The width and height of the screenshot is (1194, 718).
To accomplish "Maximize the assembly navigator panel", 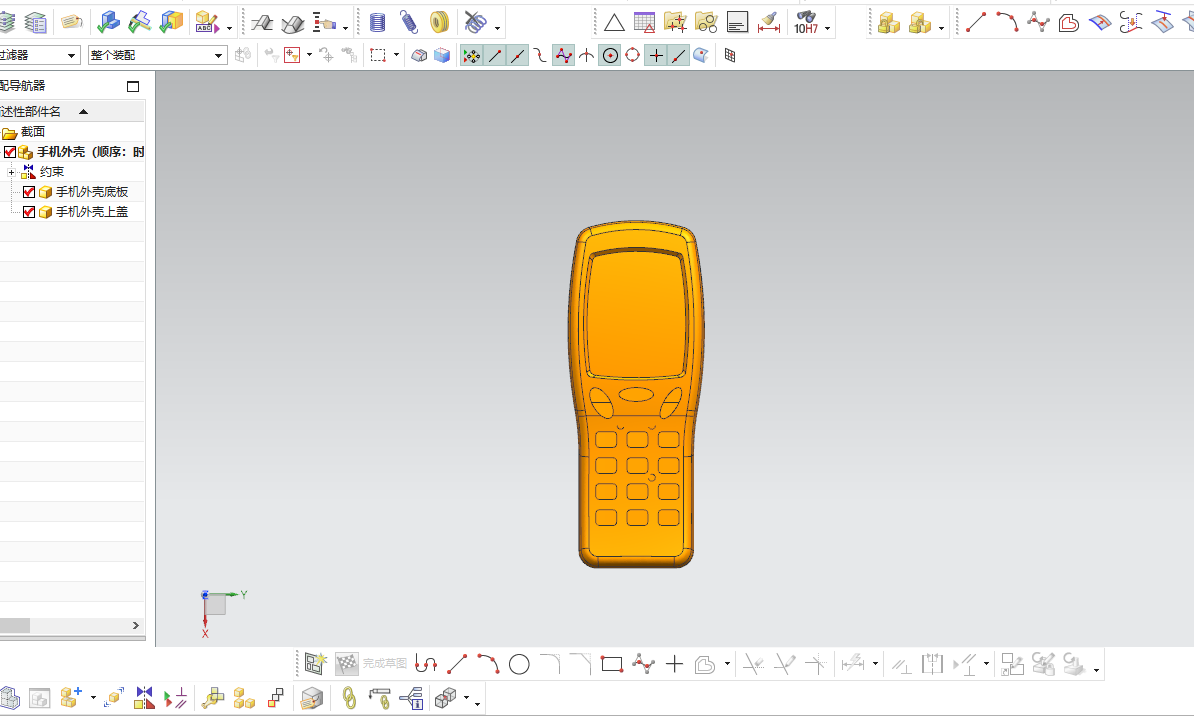I will click(x=132, y=86).
